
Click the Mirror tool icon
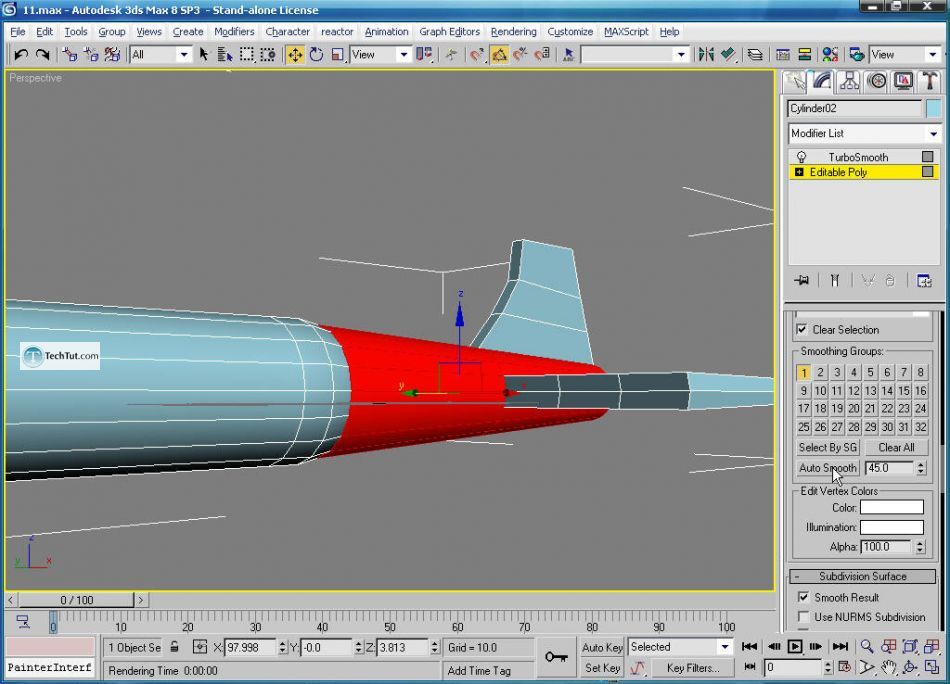706,55
